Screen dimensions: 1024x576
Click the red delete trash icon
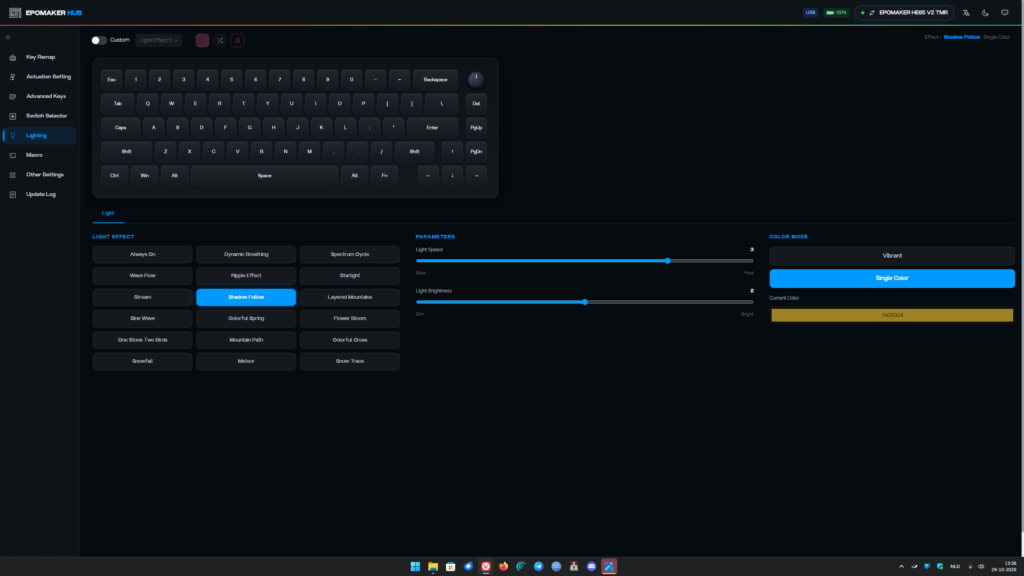click(238, 40)
